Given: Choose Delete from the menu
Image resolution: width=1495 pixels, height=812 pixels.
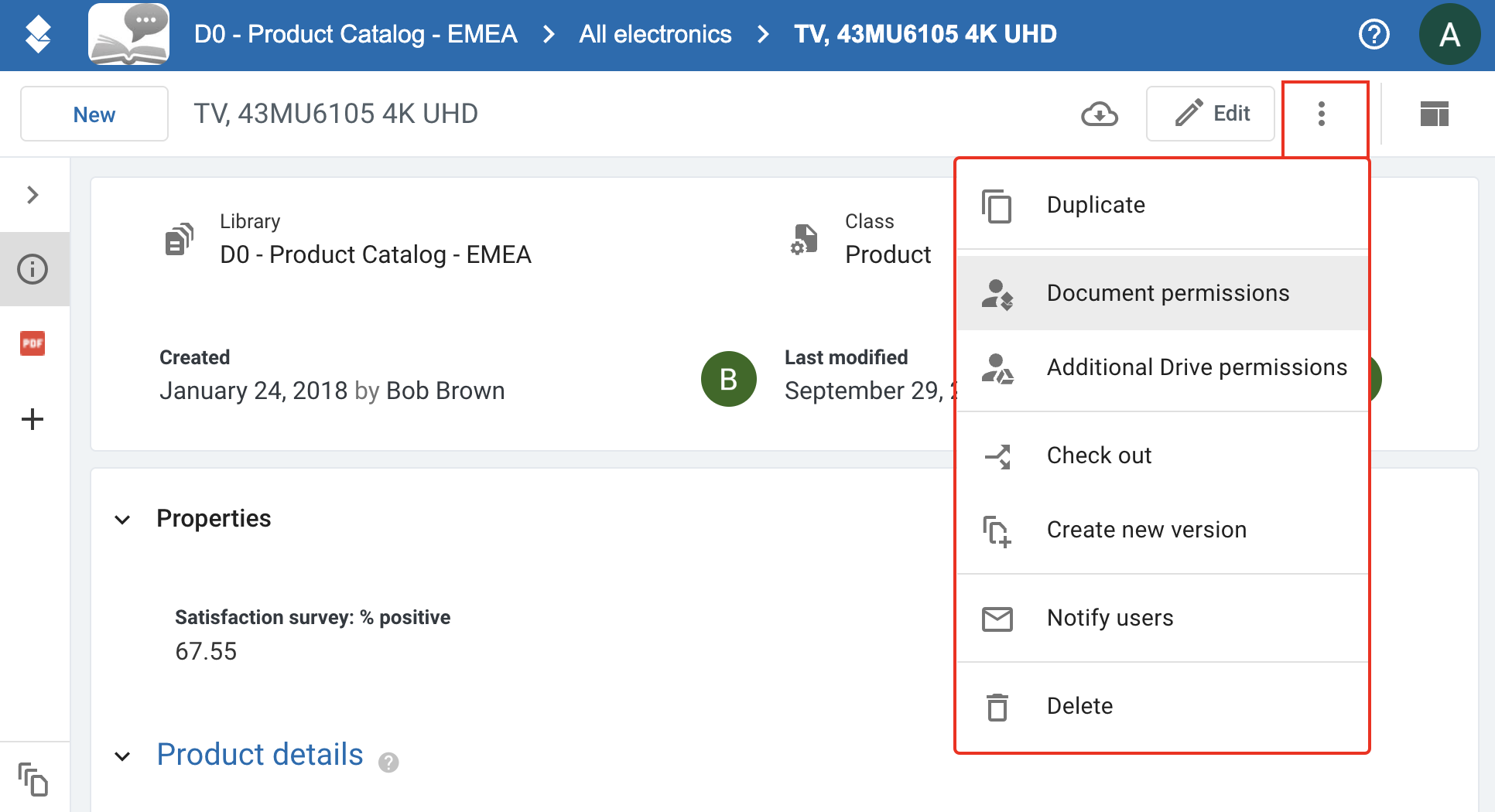Looking at the screenshot, I should [1162, 706].
